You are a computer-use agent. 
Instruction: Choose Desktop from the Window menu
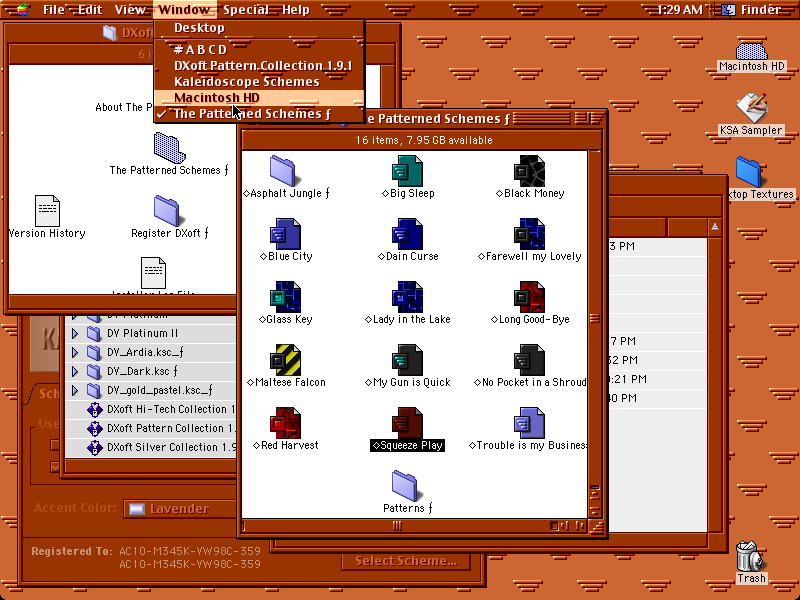(x=260, y=28)
